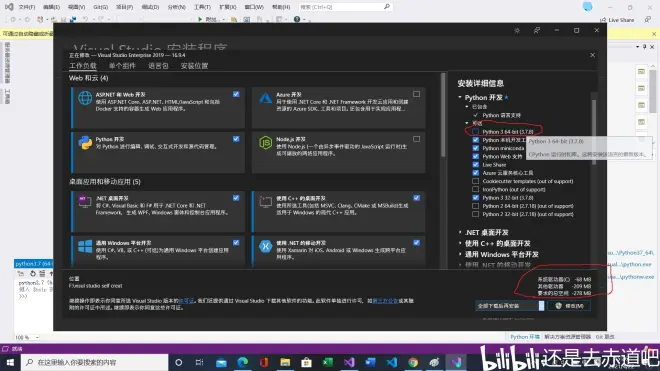Click the Python development workload icon
Screen dimensions: 660x371
(85, 143)
